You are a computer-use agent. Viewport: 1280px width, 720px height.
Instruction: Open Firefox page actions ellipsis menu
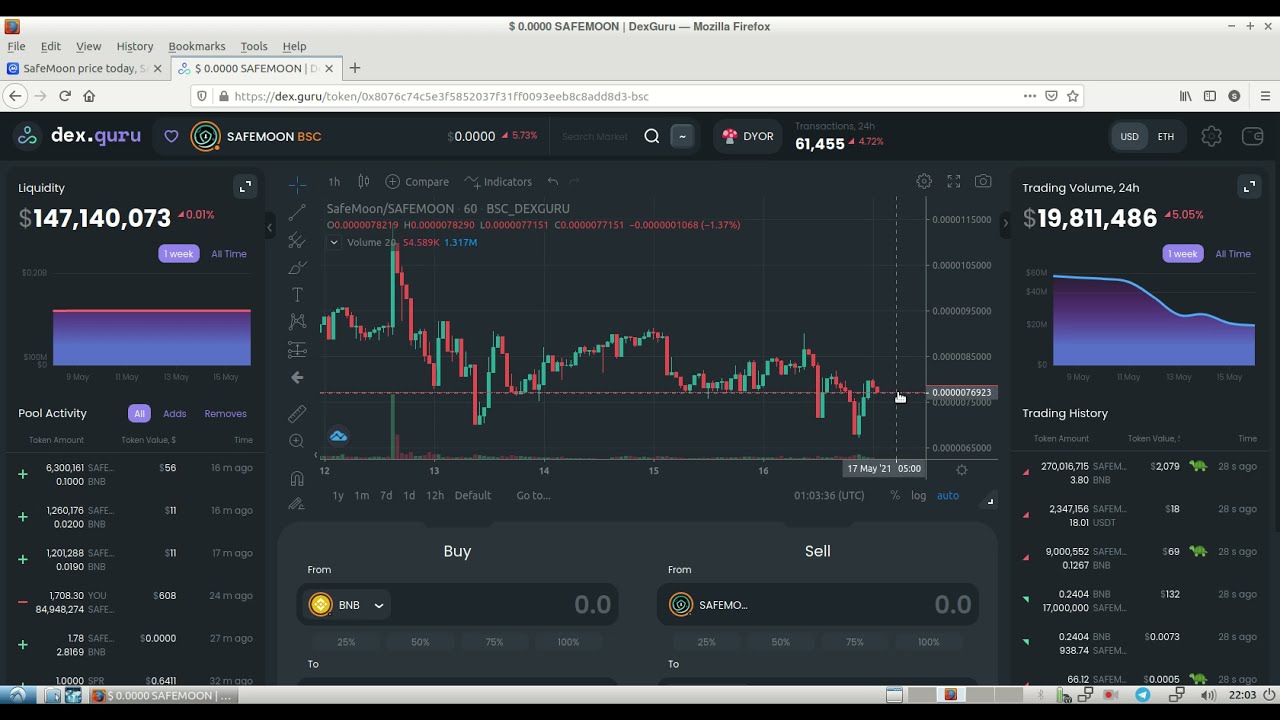click(1030, 96)
